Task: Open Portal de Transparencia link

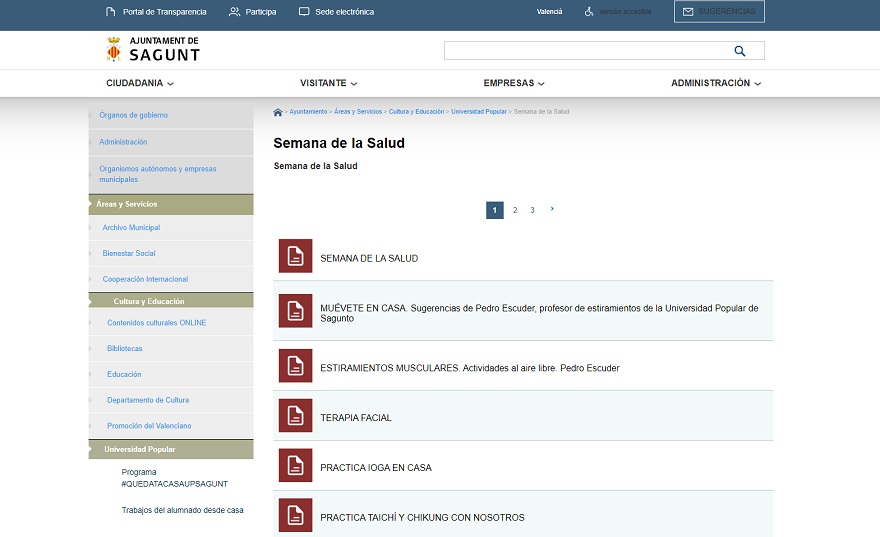Action: 156,12
